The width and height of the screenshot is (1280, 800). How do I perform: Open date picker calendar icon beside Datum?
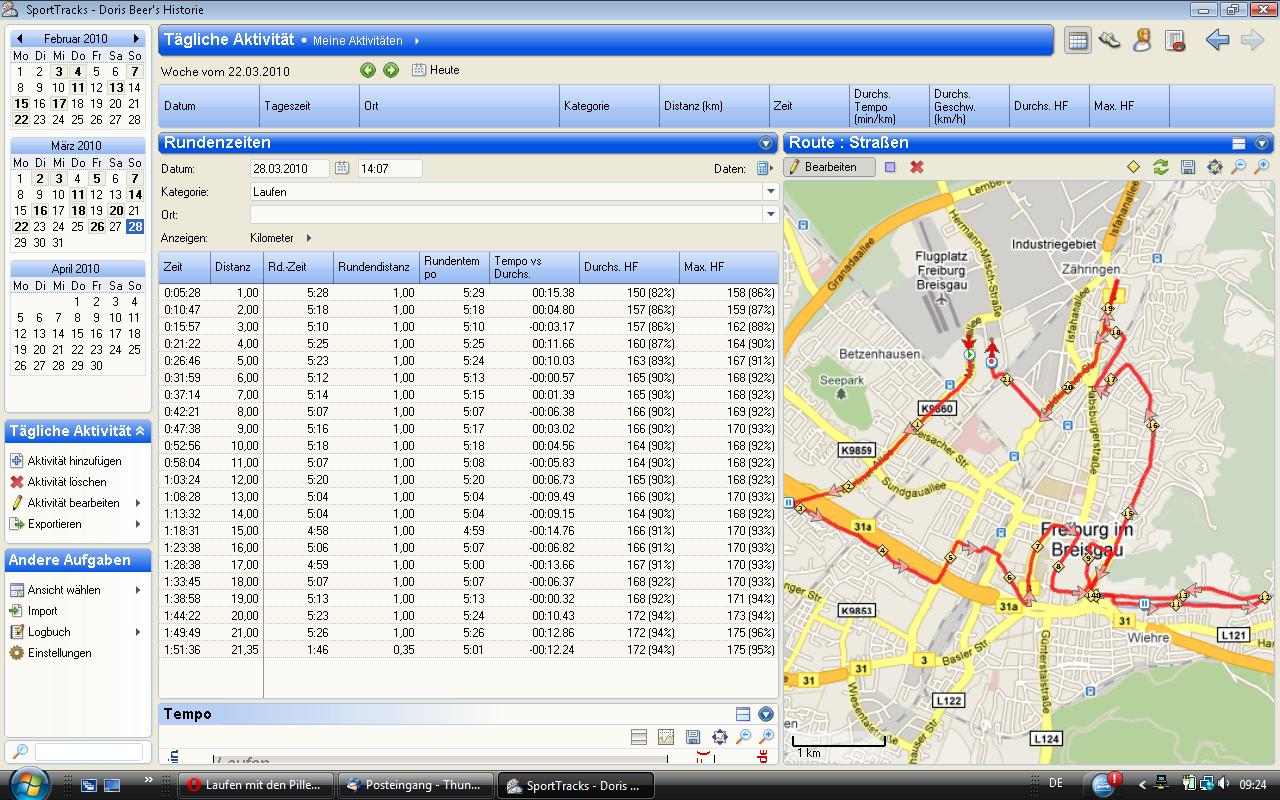(342, 168)
